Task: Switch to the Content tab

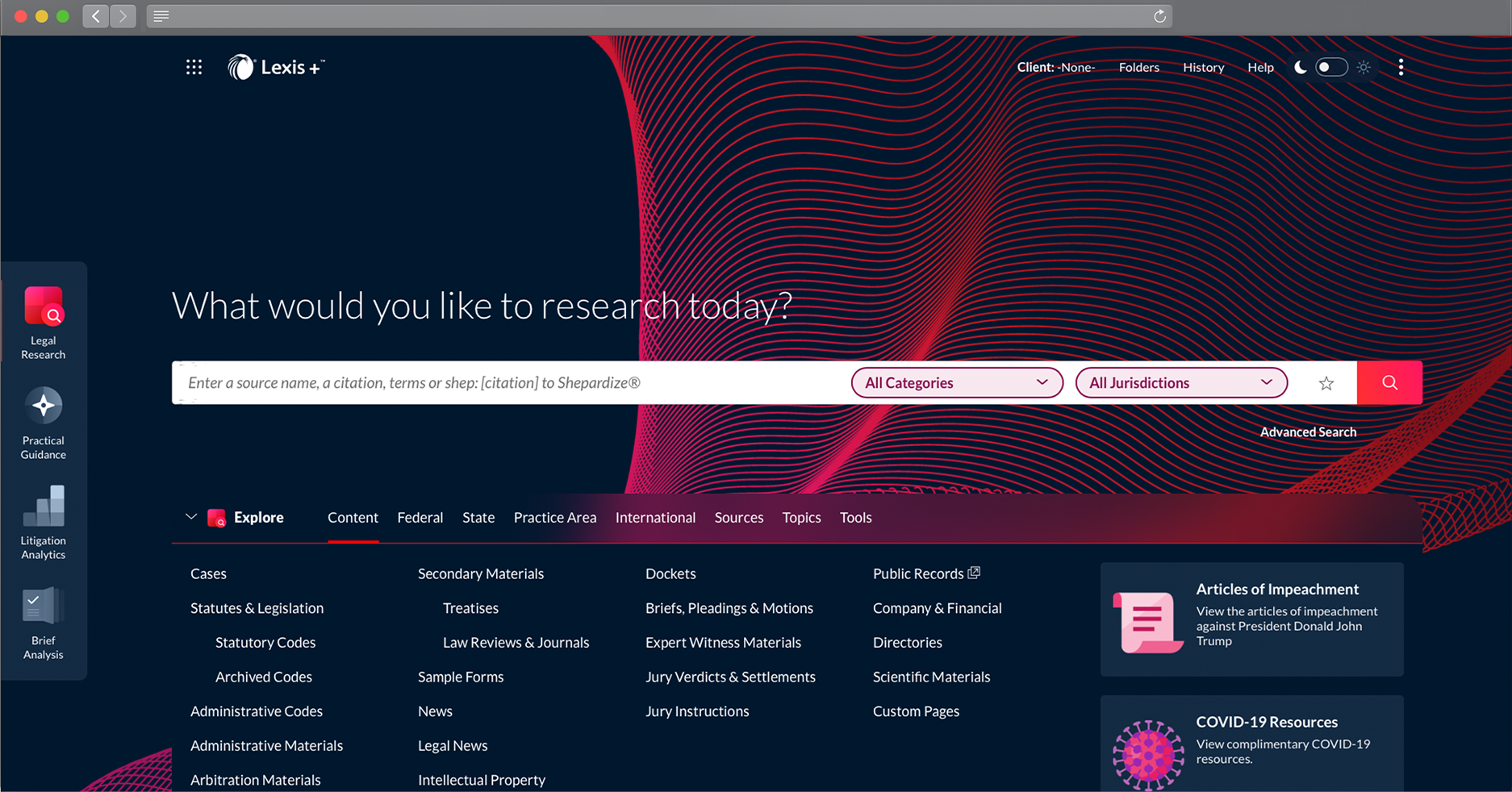Action: [353, 518]
